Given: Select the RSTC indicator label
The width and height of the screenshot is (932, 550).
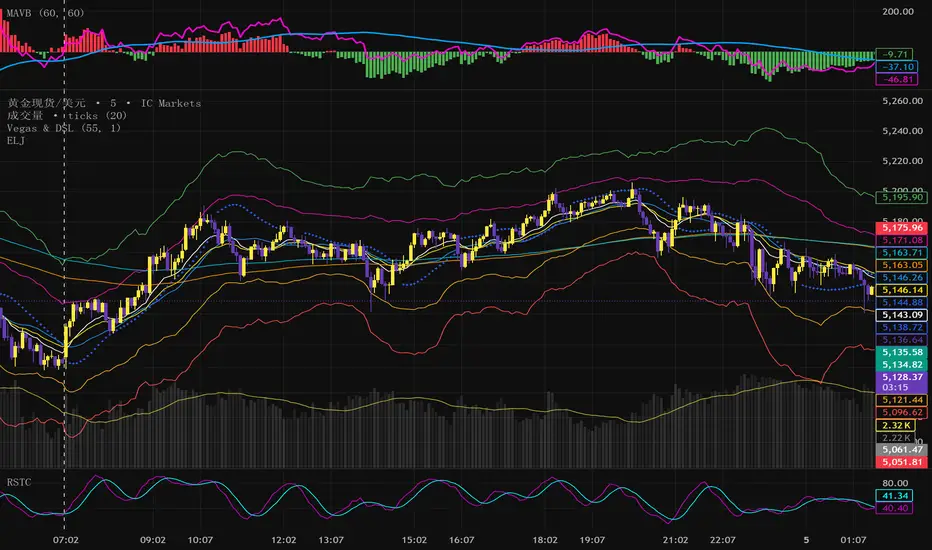Looking at the screenshot, I should tap(19, 482).
